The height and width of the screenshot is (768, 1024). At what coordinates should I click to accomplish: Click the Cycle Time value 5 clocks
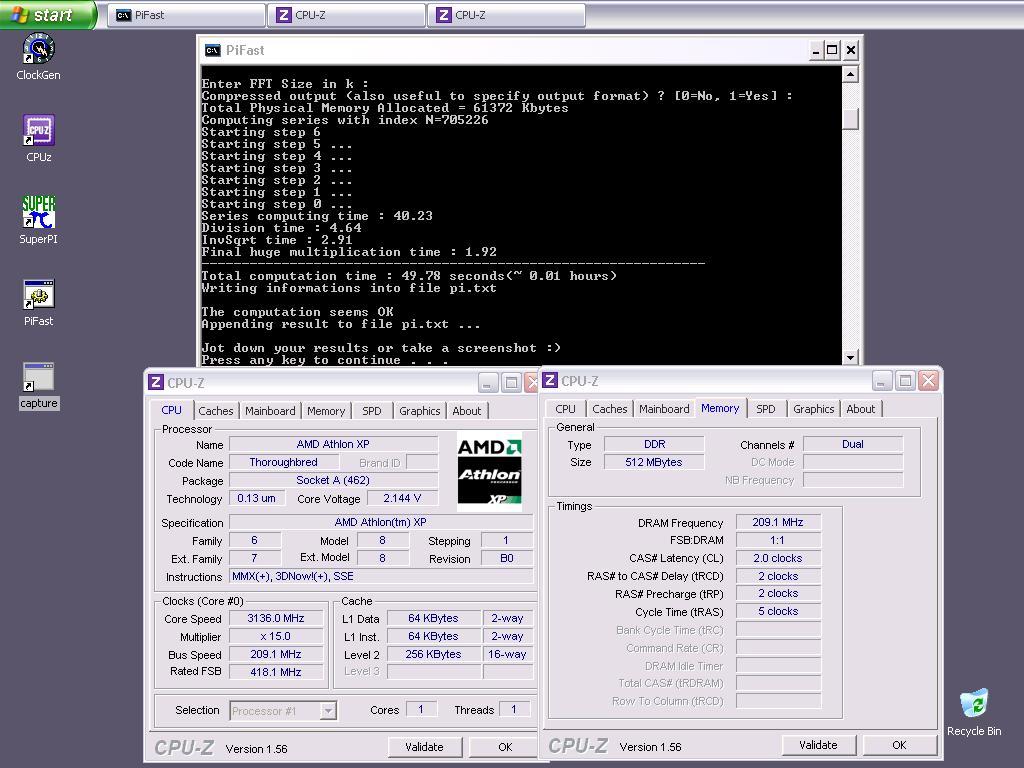point(778,611)
